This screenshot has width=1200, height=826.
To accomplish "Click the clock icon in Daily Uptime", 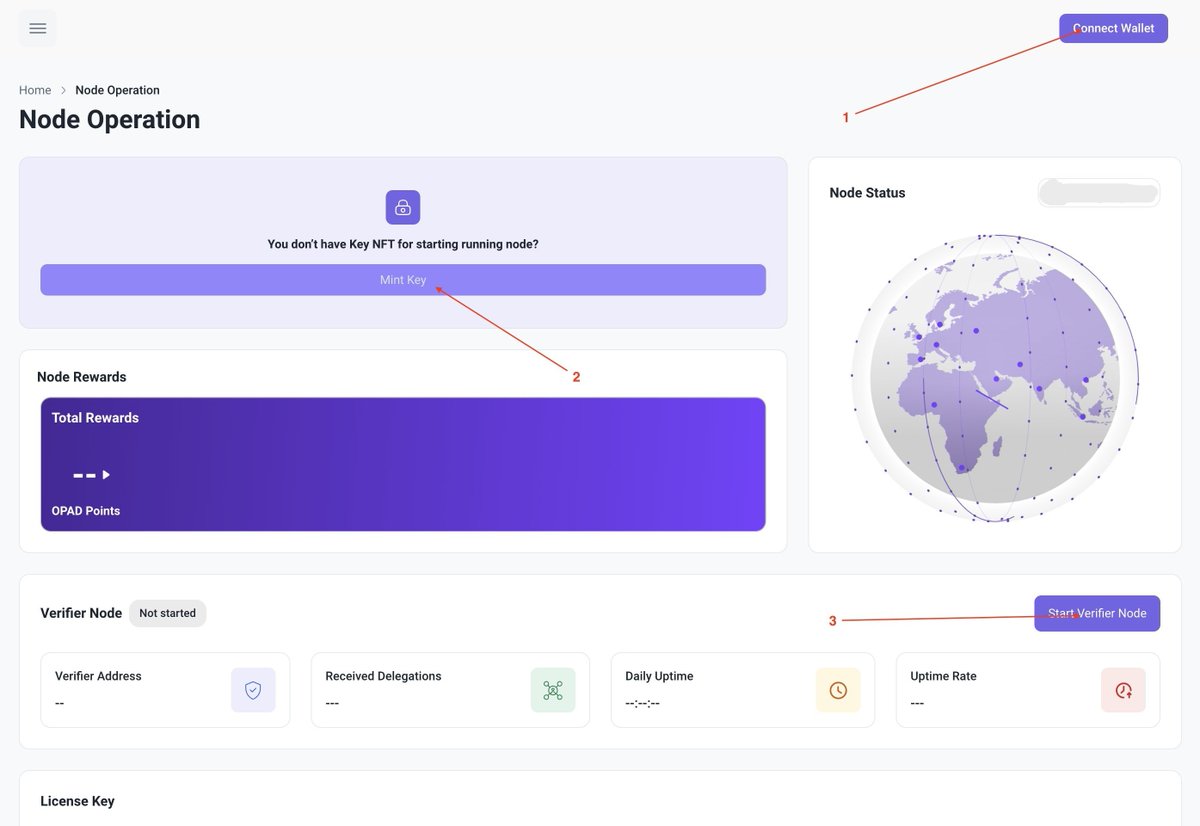I will coord(838,690).
